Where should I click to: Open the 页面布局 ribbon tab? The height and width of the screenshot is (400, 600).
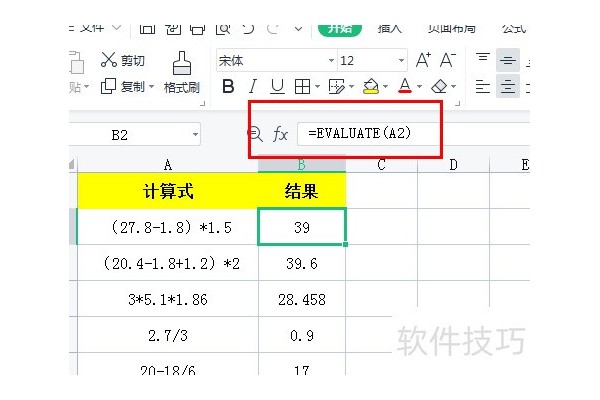click(452, 29)
